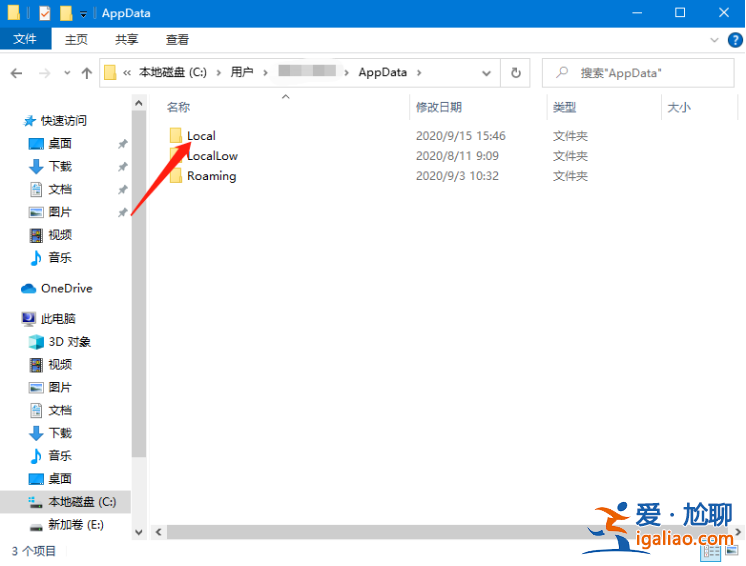Open recent locations dropdown
The width and height of the screenshot is (746, 566).
[67, 73]
